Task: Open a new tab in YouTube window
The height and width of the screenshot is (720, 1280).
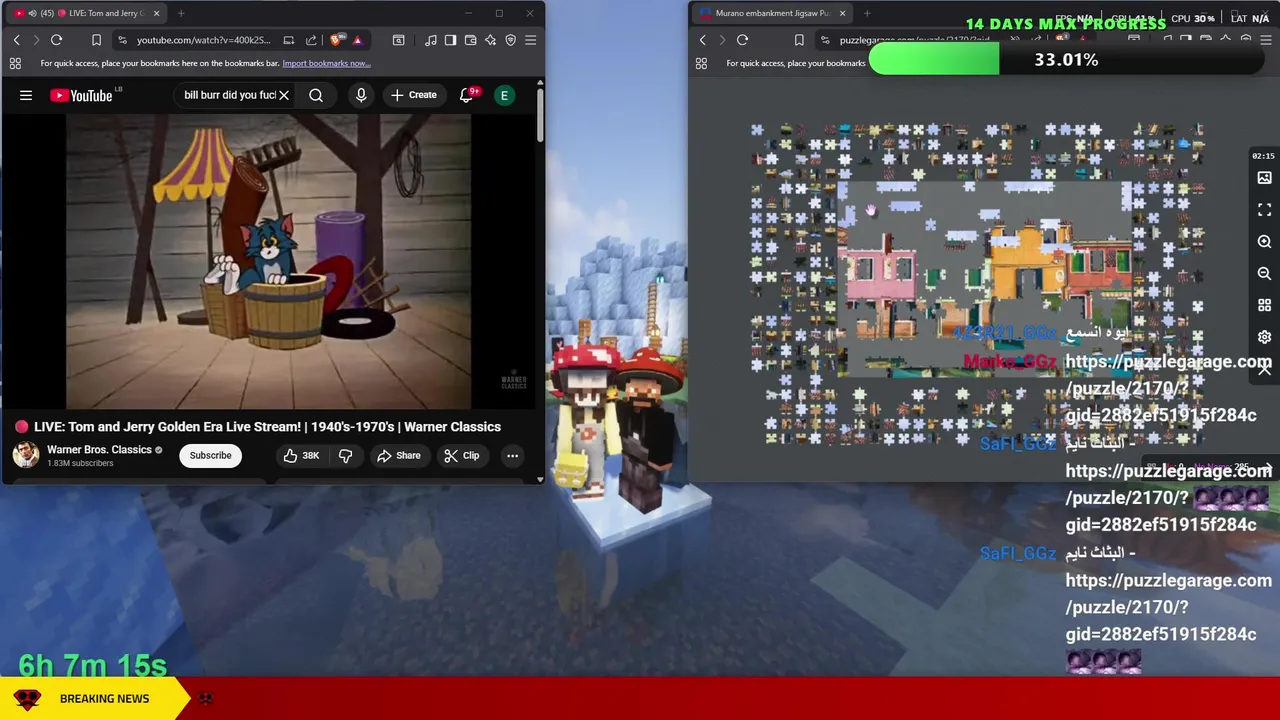Action: [181, 13]
